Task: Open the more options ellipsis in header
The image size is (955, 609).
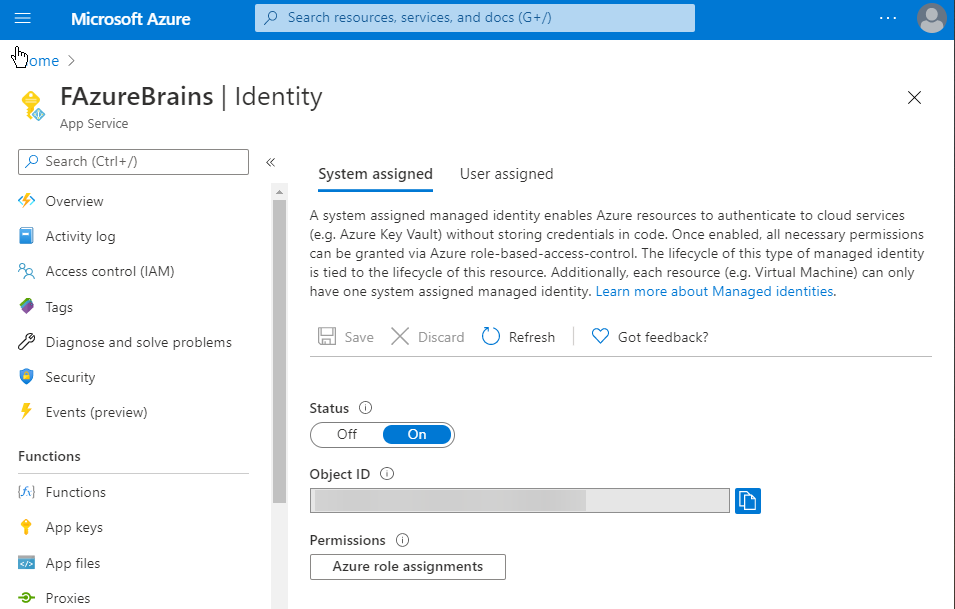Action: coord(888,18)
